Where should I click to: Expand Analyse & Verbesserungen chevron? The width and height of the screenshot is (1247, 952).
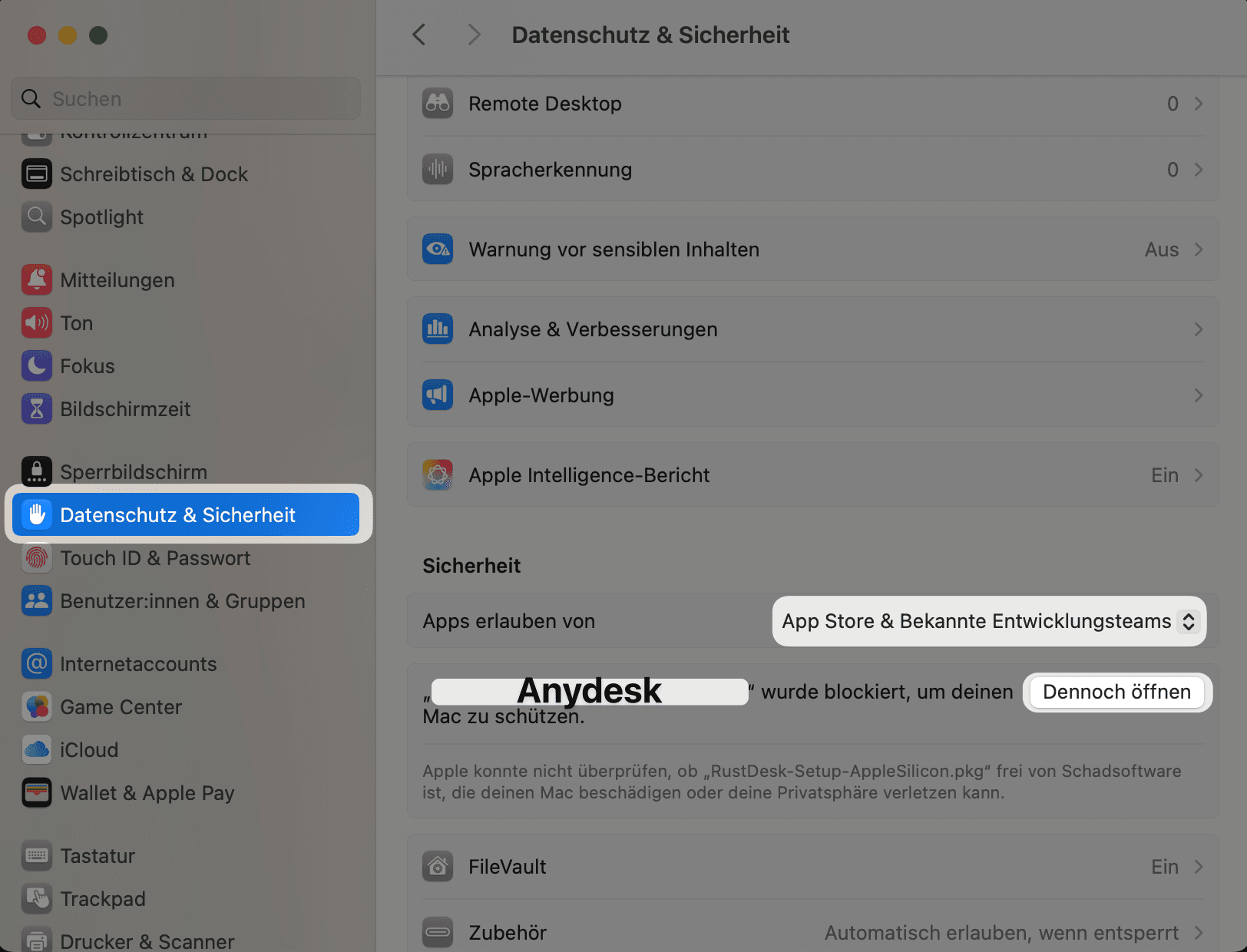pos(1199,329)
